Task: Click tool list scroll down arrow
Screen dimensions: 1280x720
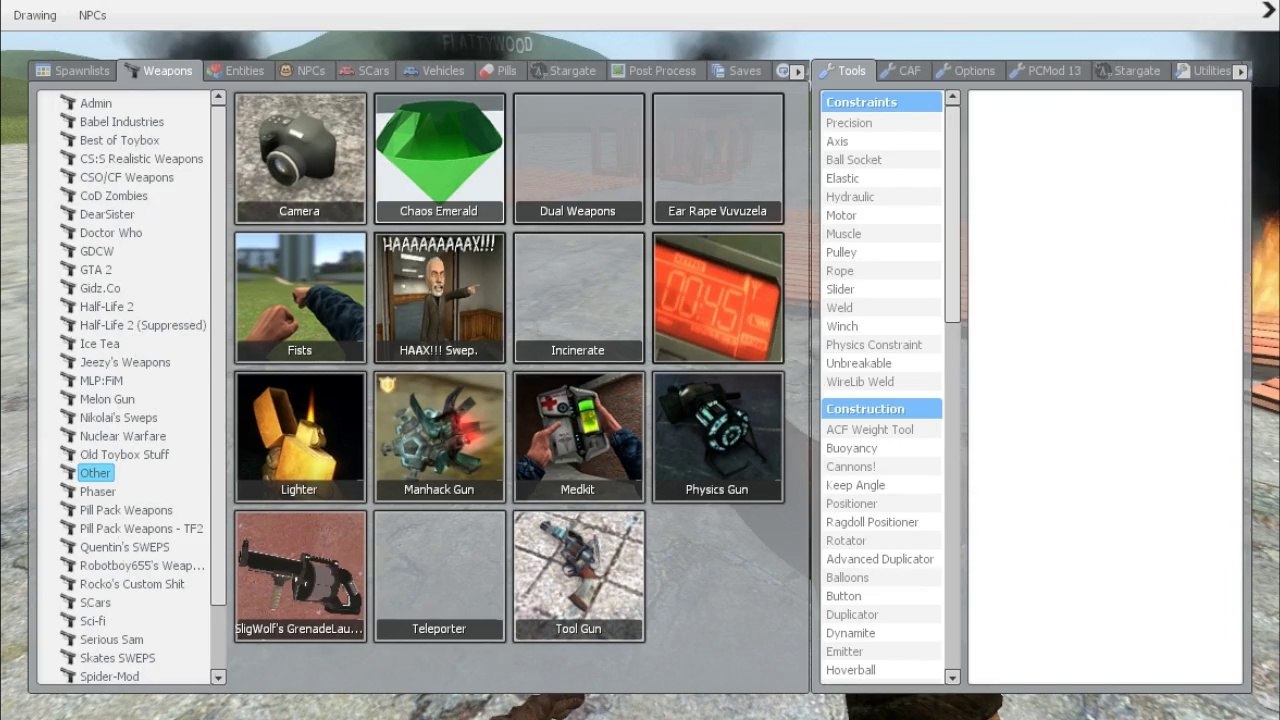Action: tap(952, 677)
